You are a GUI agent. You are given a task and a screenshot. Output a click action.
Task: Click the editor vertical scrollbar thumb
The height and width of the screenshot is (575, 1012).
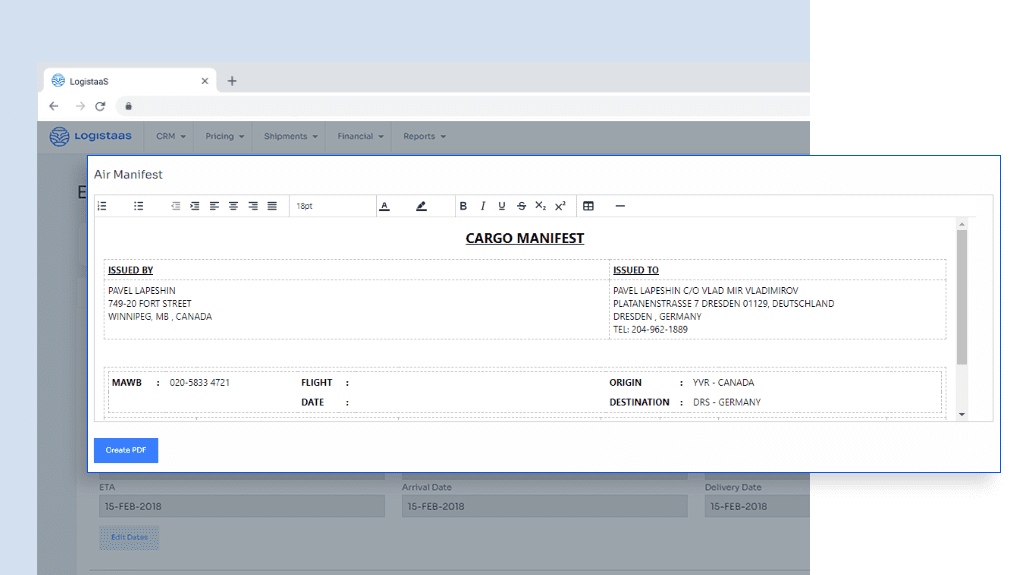point(962,297)
